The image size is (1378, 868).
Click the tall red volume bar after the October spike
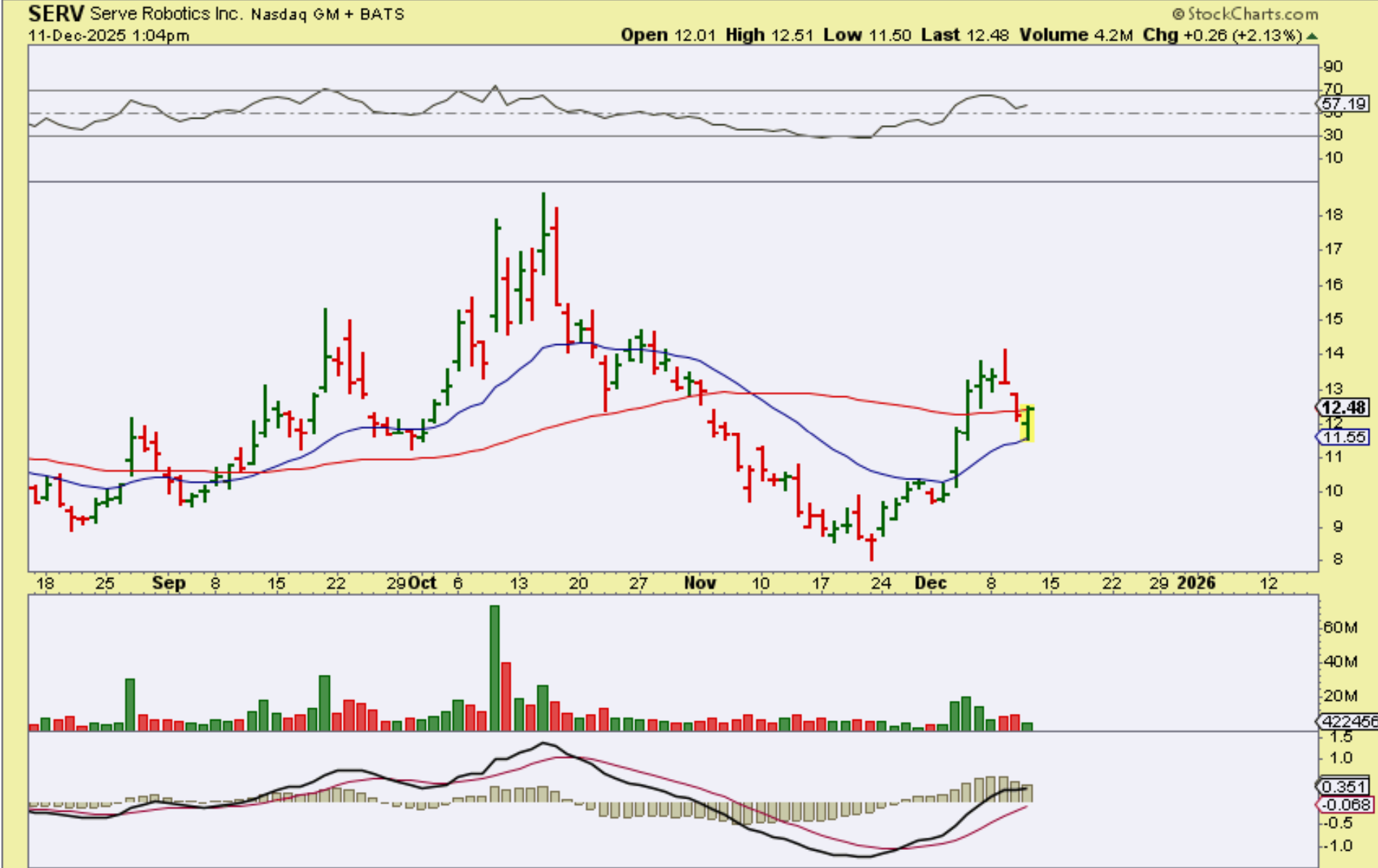pos(506,697)
